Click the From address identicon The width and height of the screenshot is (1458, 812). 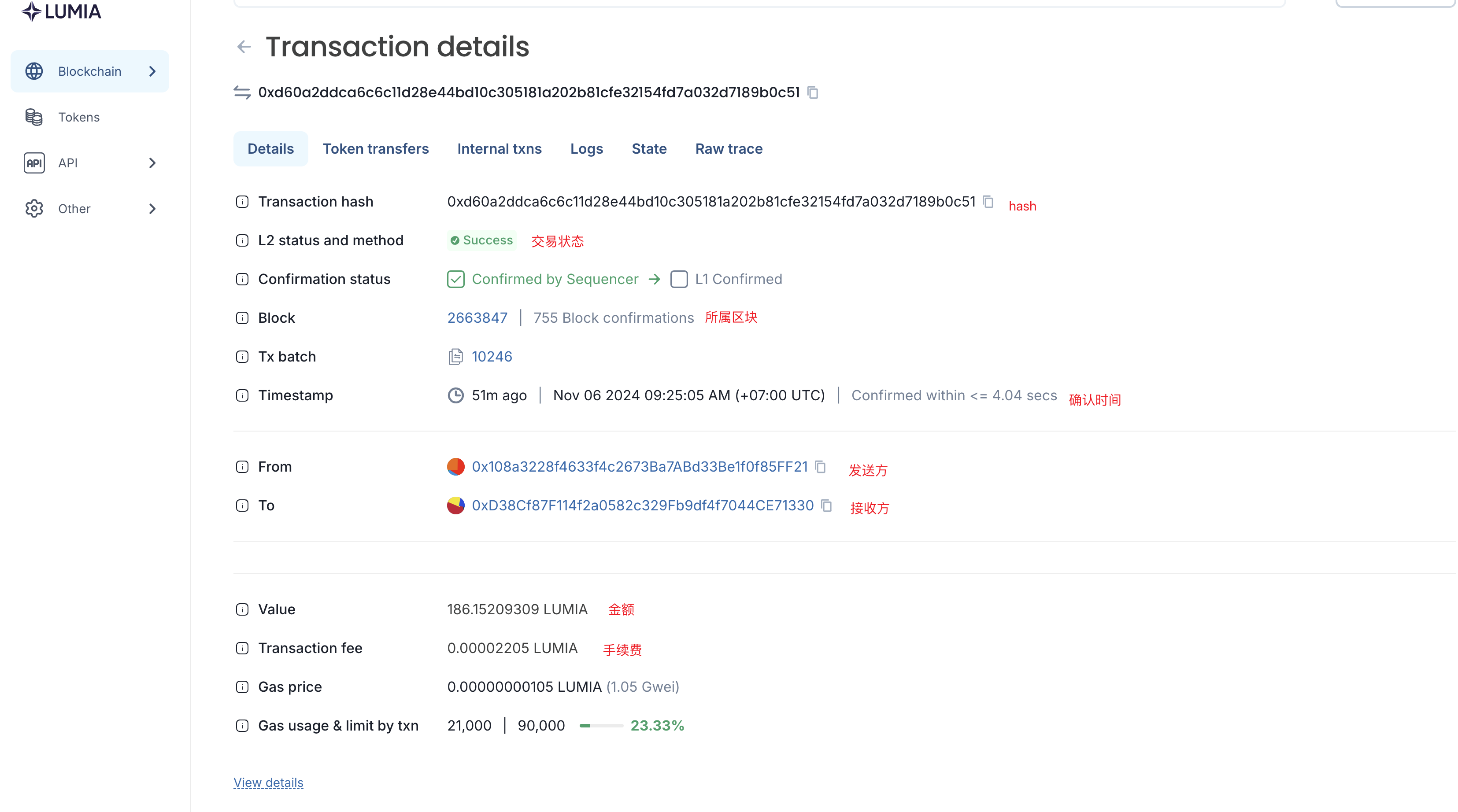pos(455,467)
